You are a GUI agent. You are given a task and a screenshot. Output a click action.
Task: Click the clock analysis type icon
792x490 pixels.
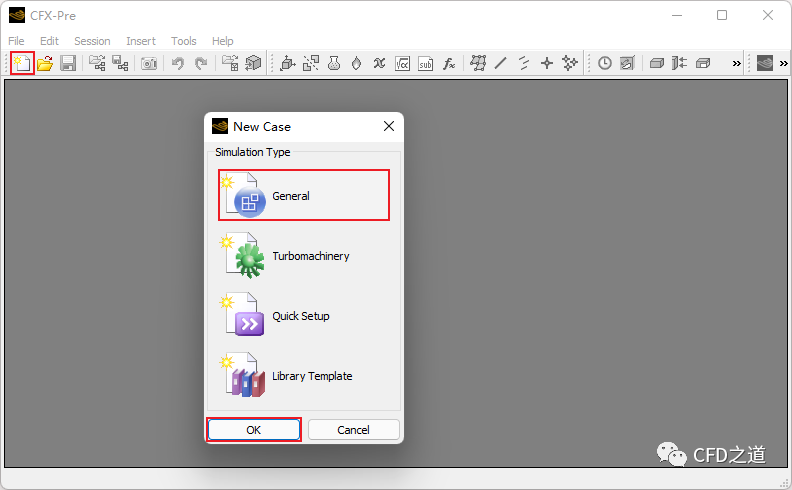point(605,63)
